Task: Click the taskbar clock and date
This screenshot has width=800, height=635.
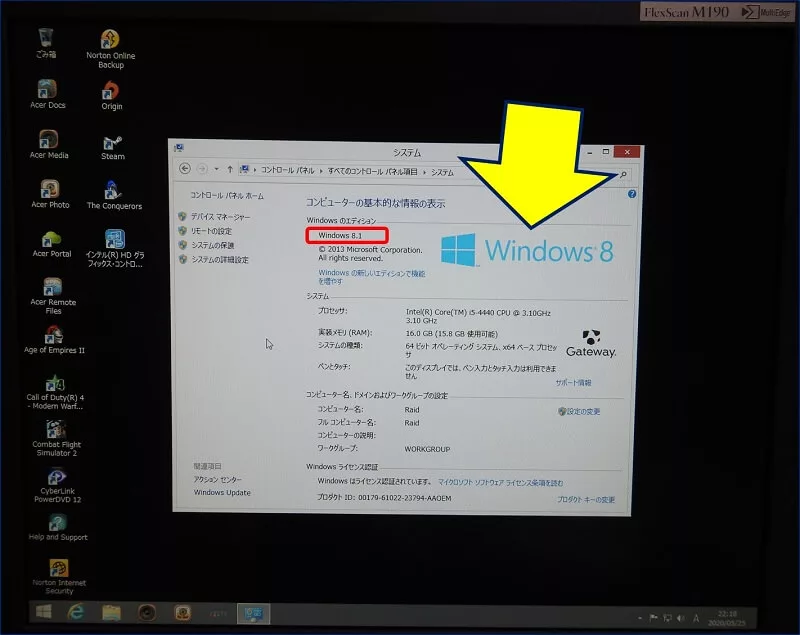Action: click(x=727, y=618)
